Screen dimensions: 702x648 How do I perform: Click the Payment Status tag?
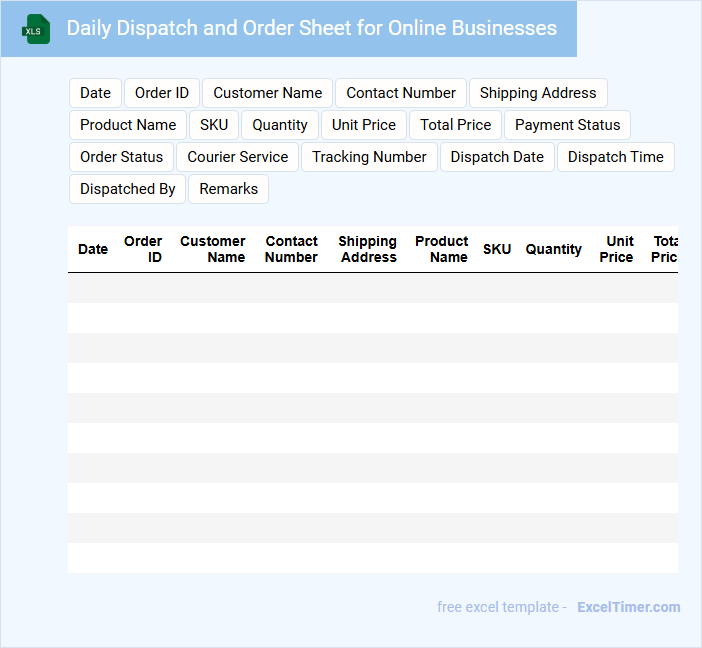point(567,125)
